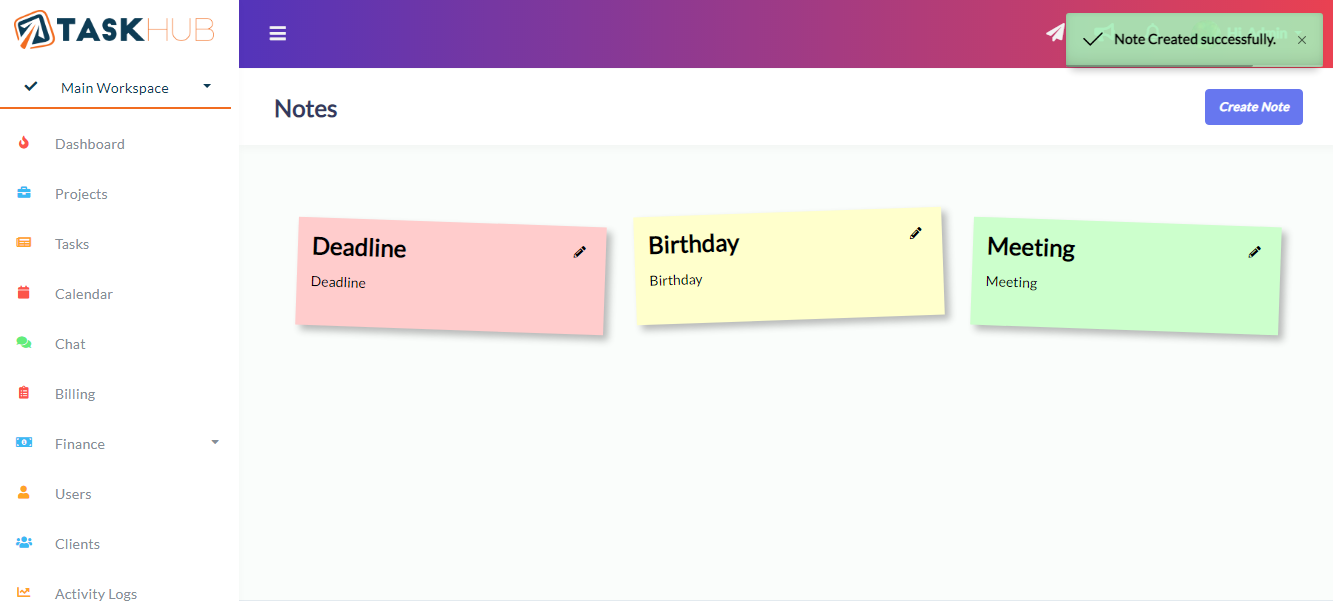Viewport: 1333px width, 601px height.
Task: Select the yellow Birthday note card
Action: click(x=790, y=290)
